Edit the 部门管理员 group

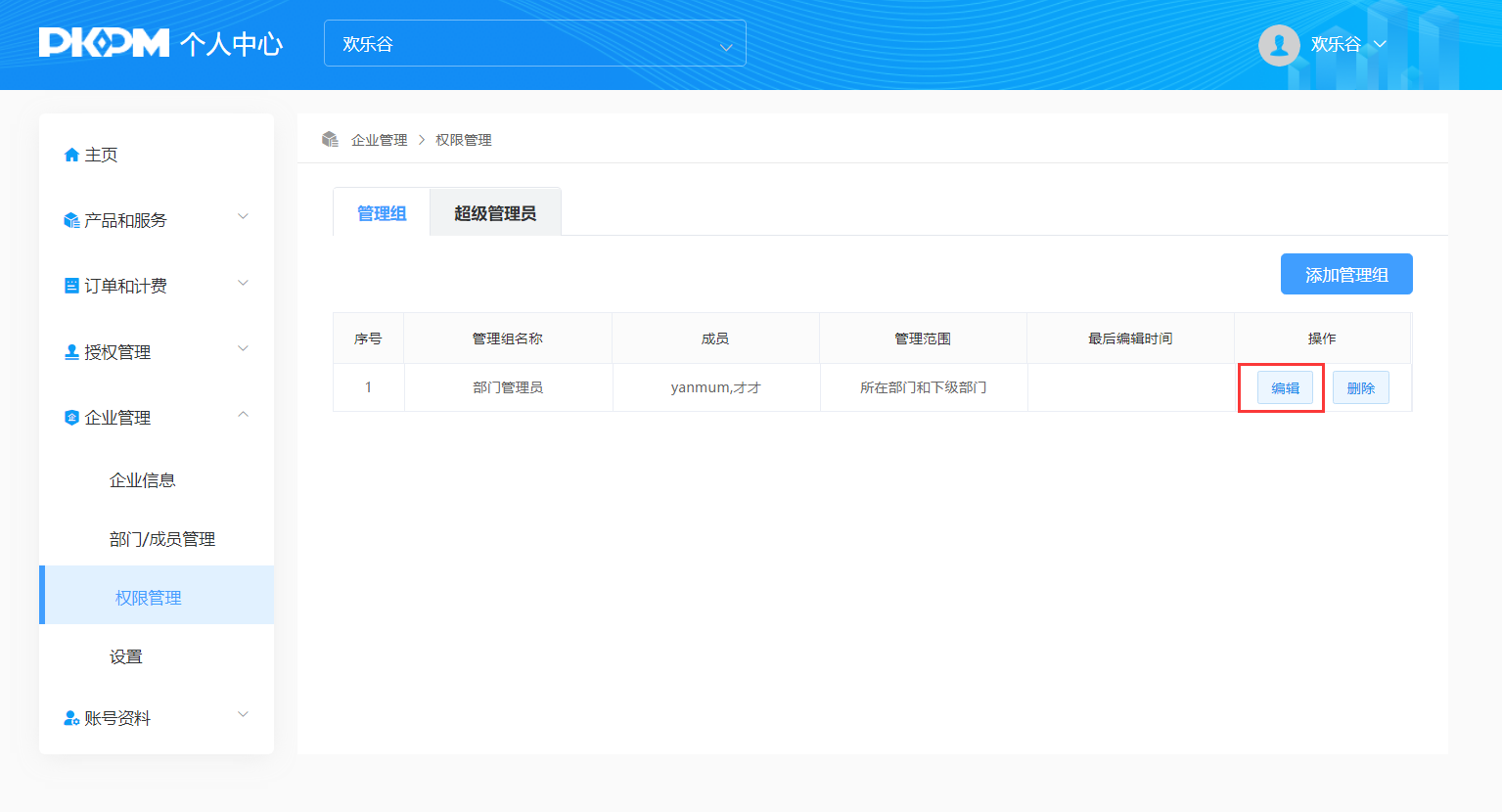tap(1285, 388)
